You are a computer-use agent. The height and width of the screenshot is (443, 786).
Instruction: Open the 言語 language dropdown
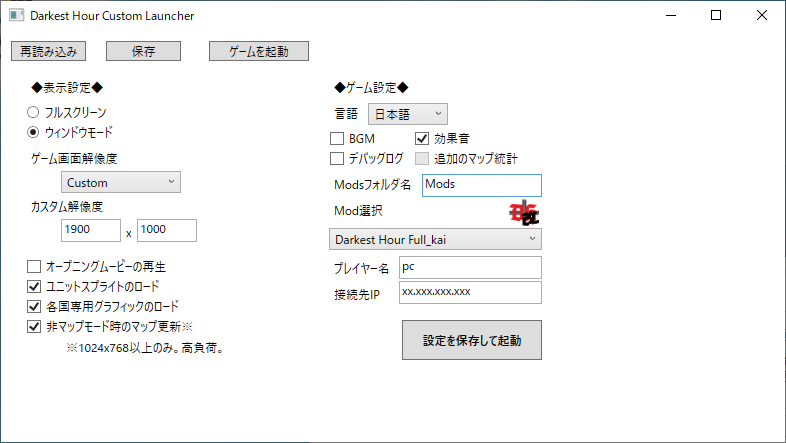(407, 114)
